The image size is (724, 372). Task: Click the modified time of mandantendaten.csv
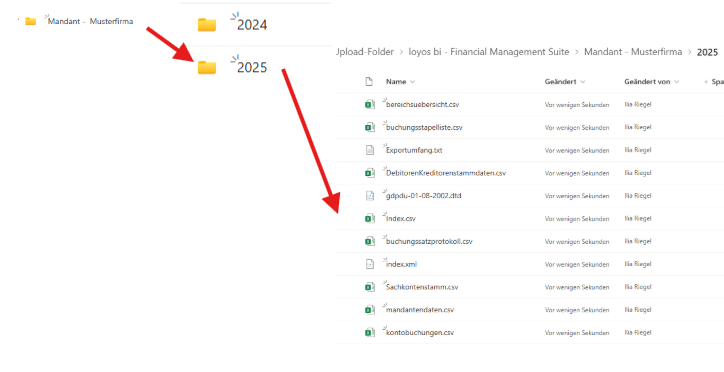coord(577,310)
